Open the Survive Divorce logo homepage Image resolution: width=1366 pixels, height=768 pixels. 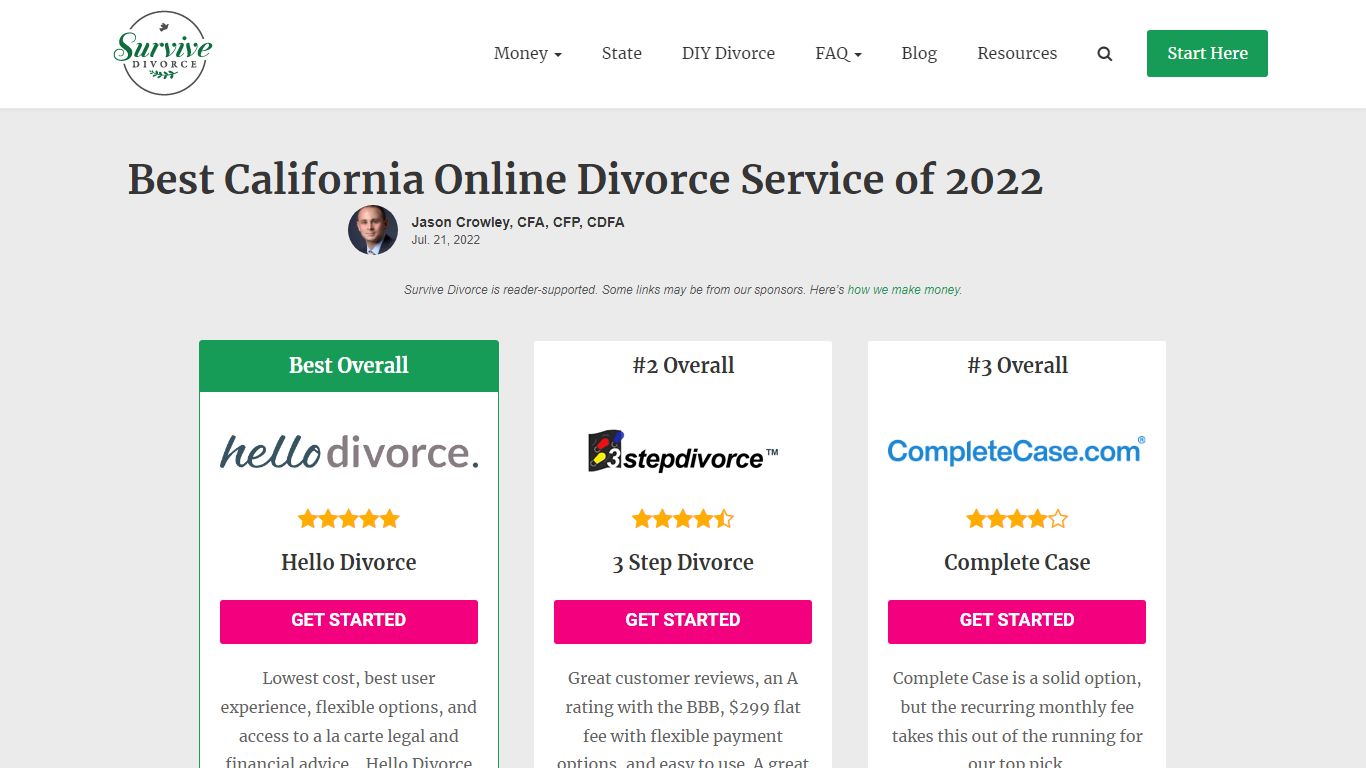pyautogui.click(x=163, y=53)
